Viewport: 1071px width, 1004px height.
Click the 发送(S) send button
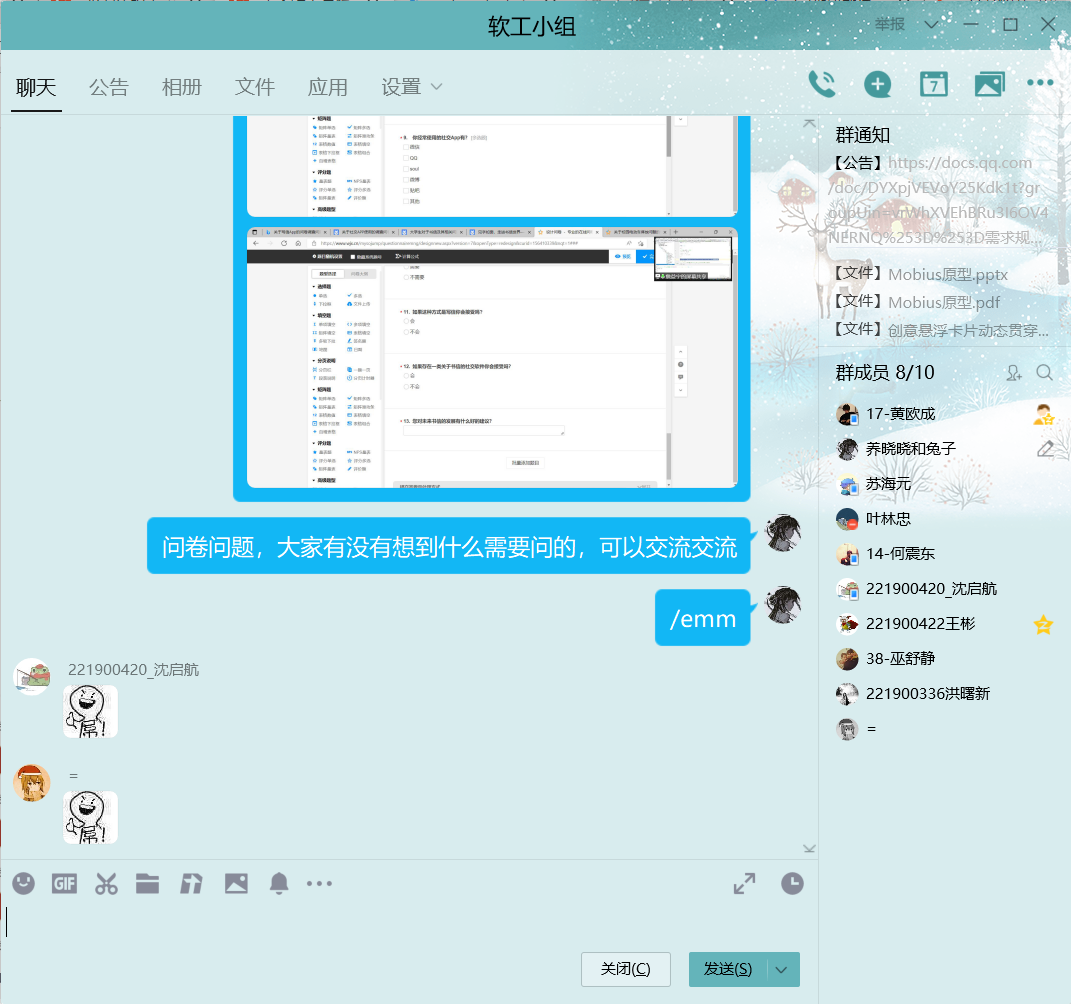click(728, 970)
